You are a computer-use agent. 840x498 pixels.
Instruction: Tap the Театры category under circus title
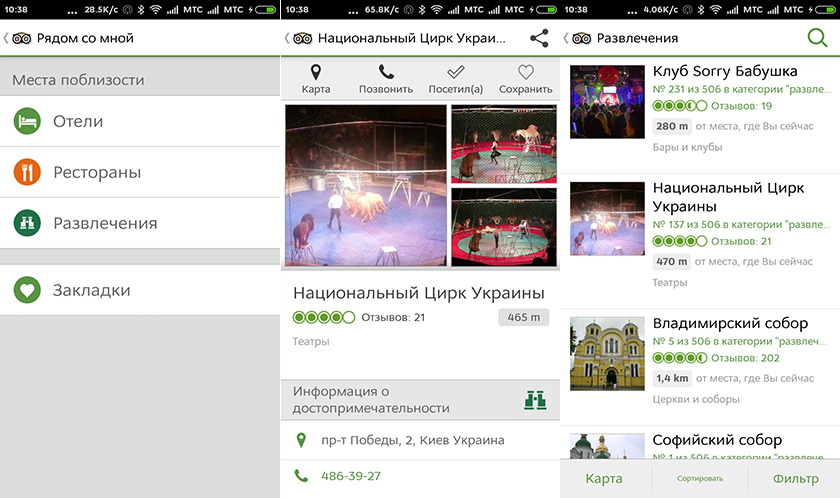click(x=311, y=342)
